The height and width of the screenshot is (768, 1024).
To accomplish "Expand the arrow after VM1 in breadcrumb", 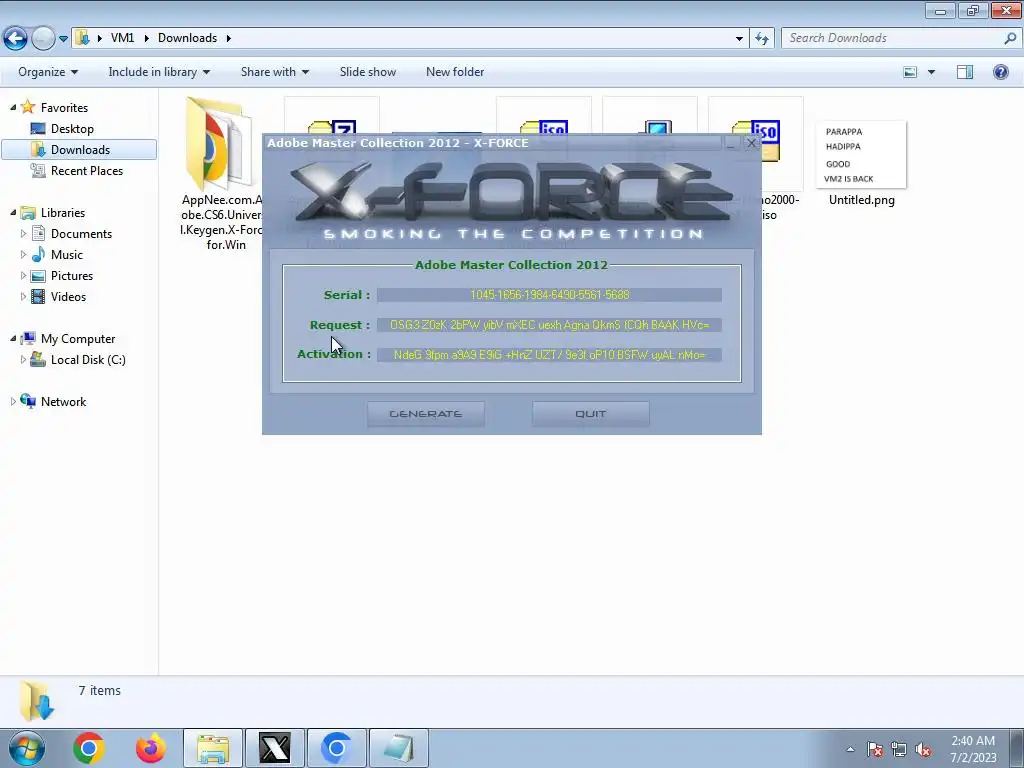I will 146,38.
